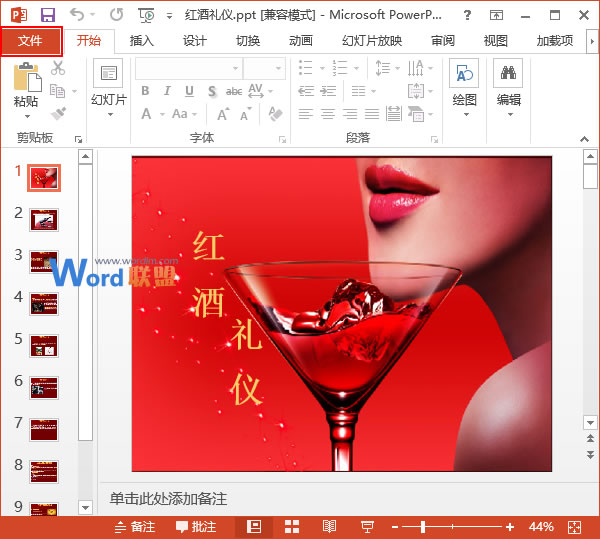Open the font size combo box
The height and width of the screenshot is (539, 600).
264,68
